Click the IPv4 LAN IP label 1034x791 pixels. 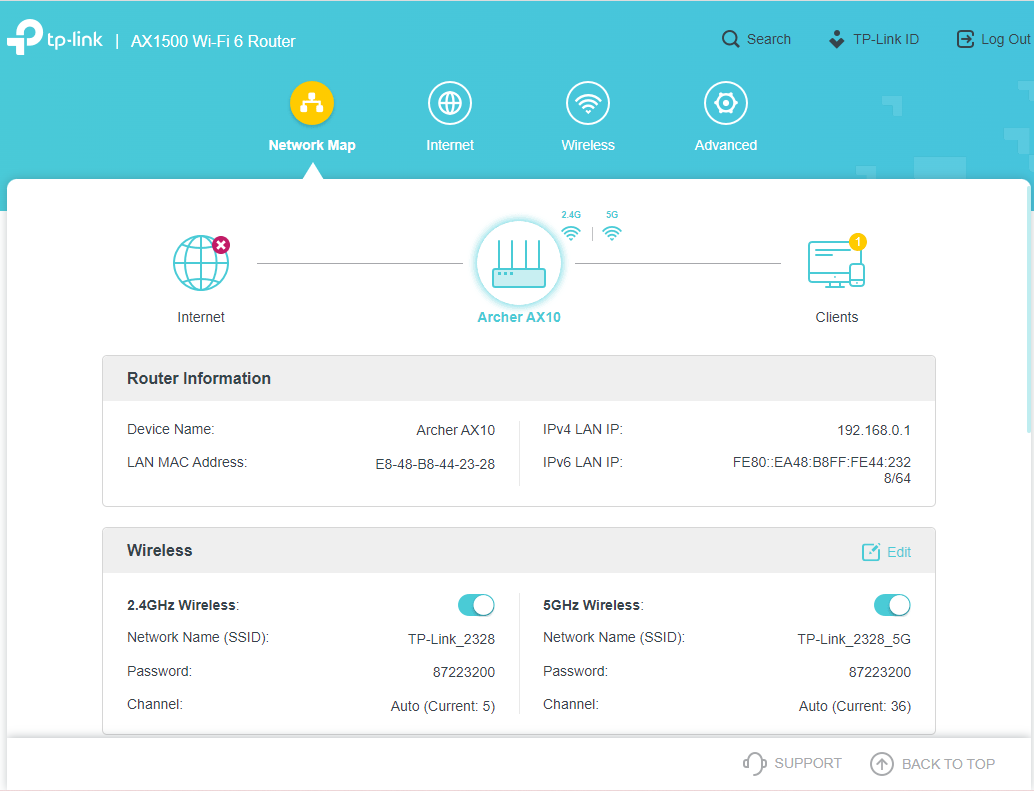pyautogui.click(x=583, y=429)
